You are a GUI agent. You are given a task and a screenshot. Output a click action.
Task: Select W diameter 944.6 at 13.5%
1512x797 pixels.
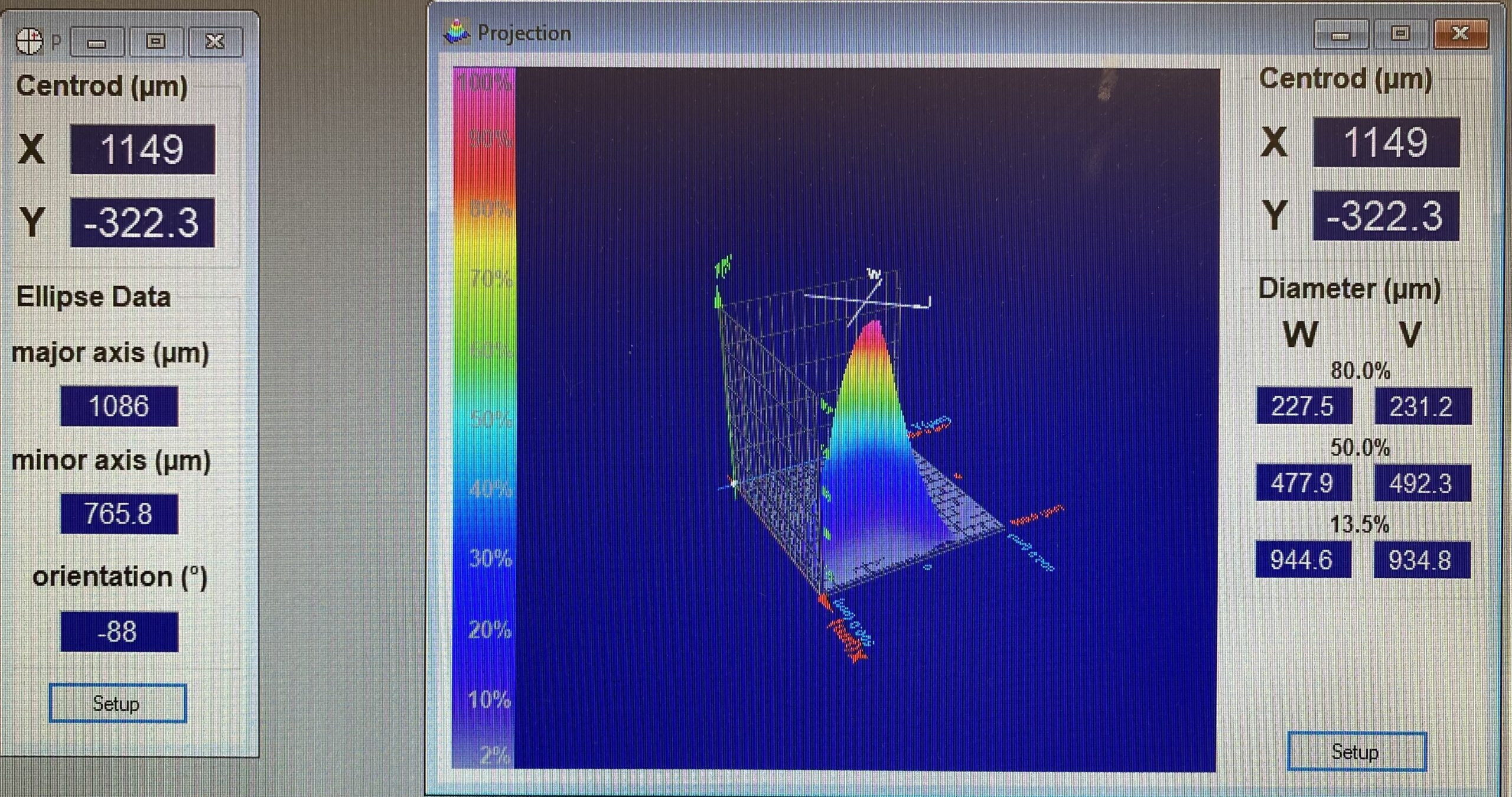click(1302, 559)
